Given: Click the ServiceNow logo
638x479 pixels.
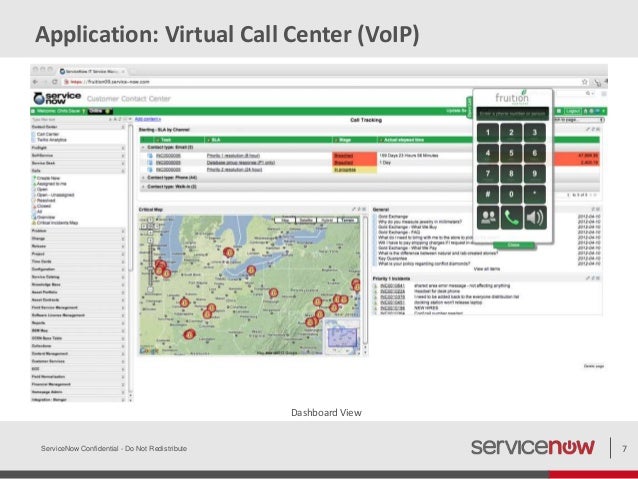Looking at the screenshot, I should pyautogui.click(x=57, y=98).
